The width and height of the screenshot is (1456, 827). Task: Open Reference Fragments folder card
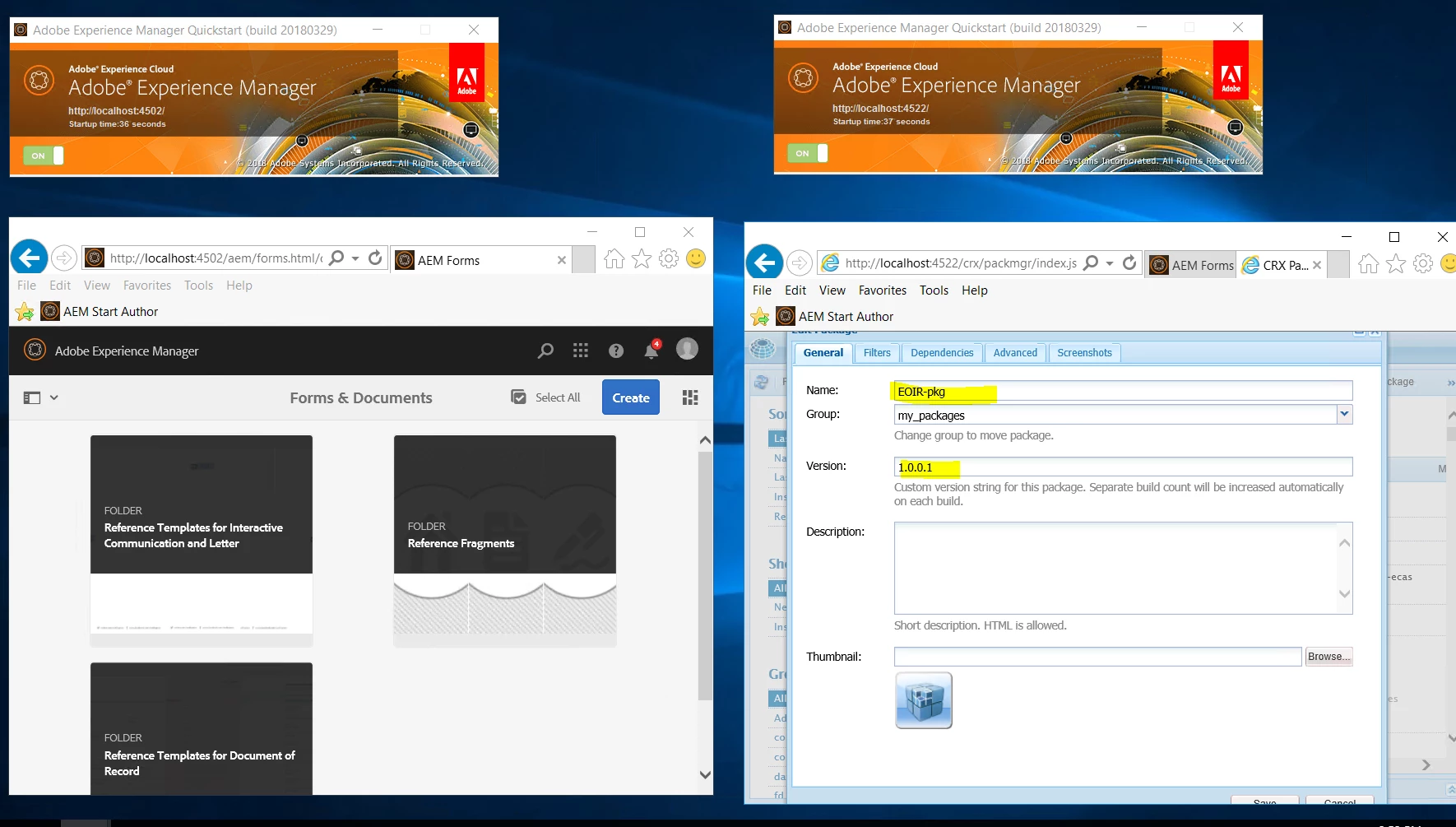[x=505, y=541]
